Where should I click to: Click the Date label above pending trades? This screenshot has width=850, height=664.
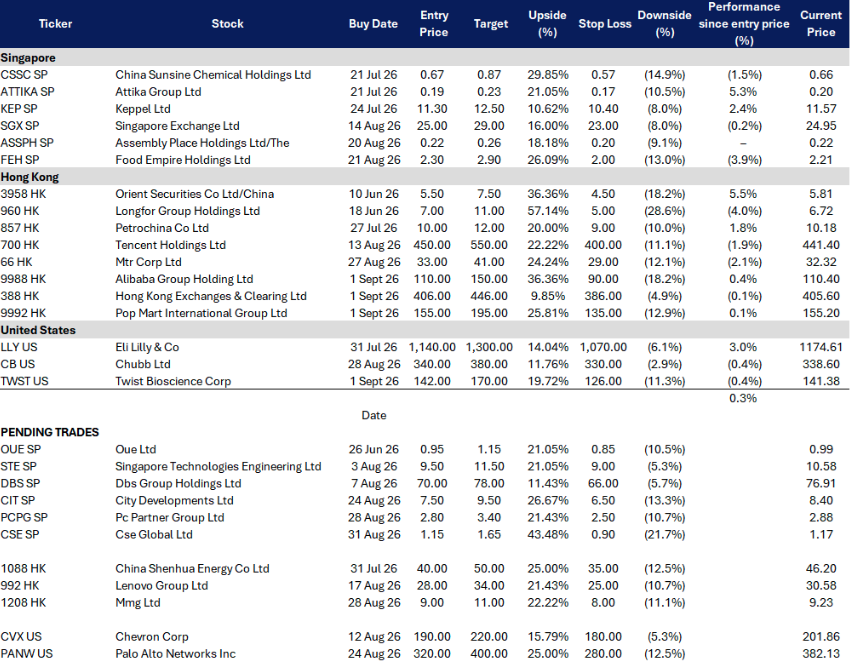tap(374, 415)
